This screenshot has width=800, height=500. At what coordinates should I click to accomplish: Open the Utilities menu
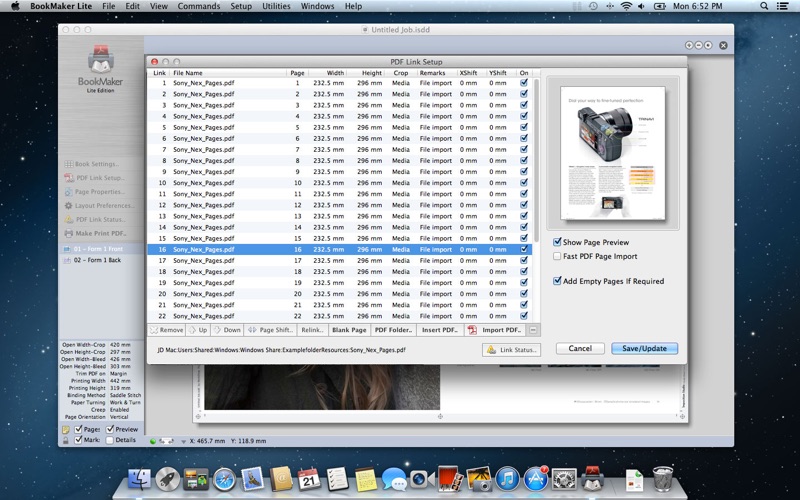[276, 6]
